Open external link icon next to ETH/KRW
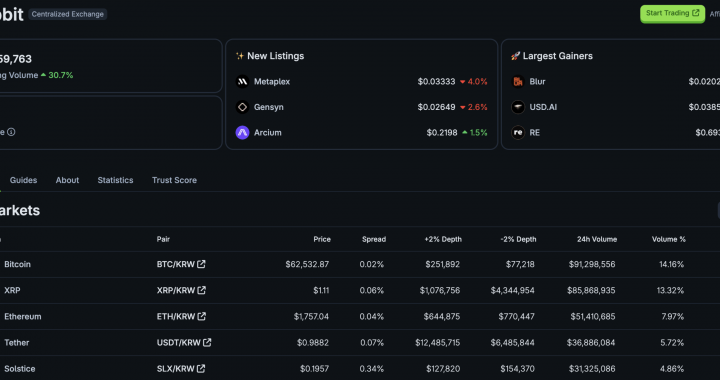Image resolution: width=720 pixels, height=380 pixels. pos(202,316)
